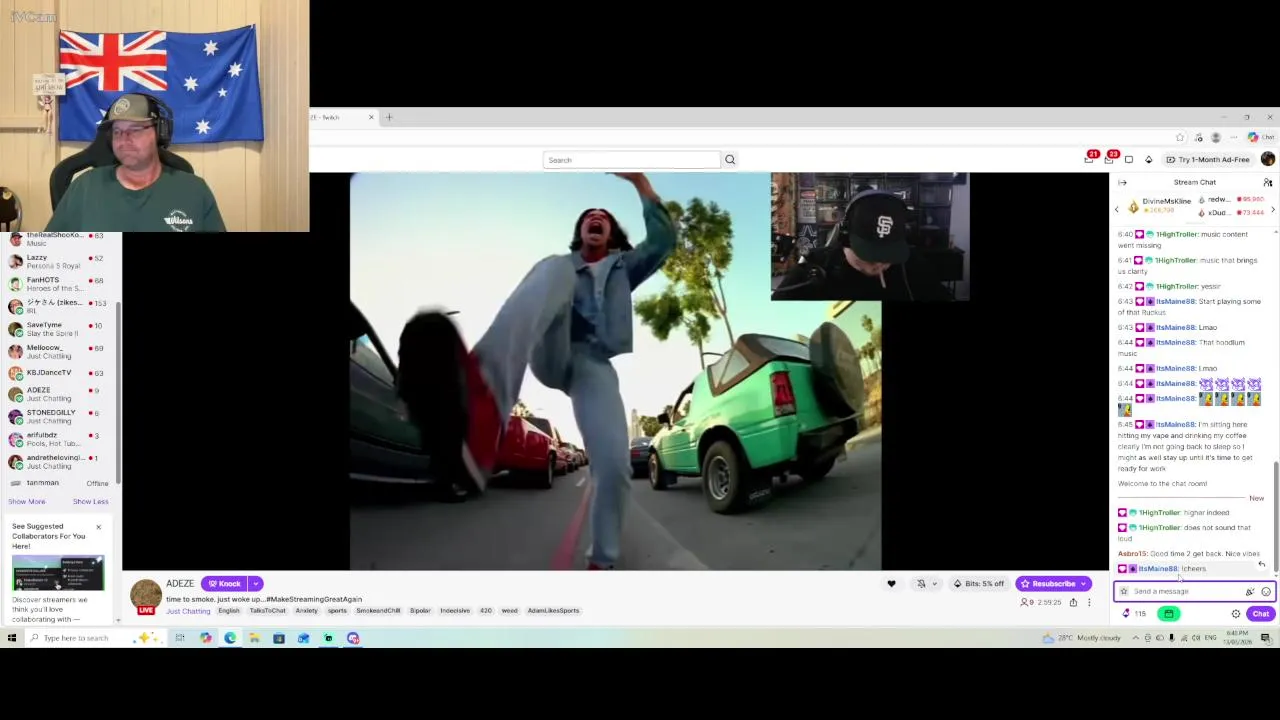Select the 420 tag
The image size is (1280, 720).
(x=486, y=611)
